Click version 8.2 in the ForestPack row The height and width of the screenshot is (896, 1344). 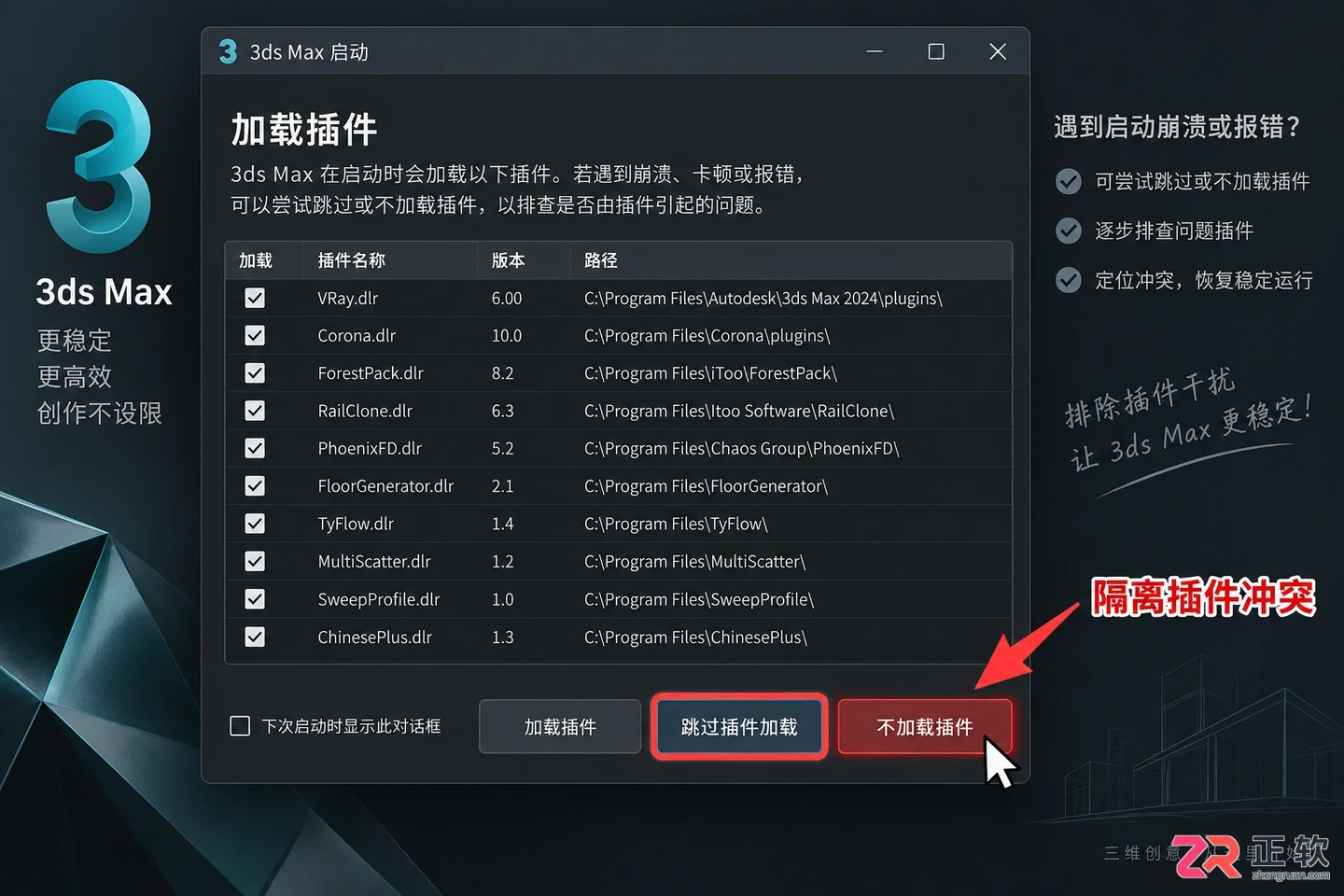[503, 373]
